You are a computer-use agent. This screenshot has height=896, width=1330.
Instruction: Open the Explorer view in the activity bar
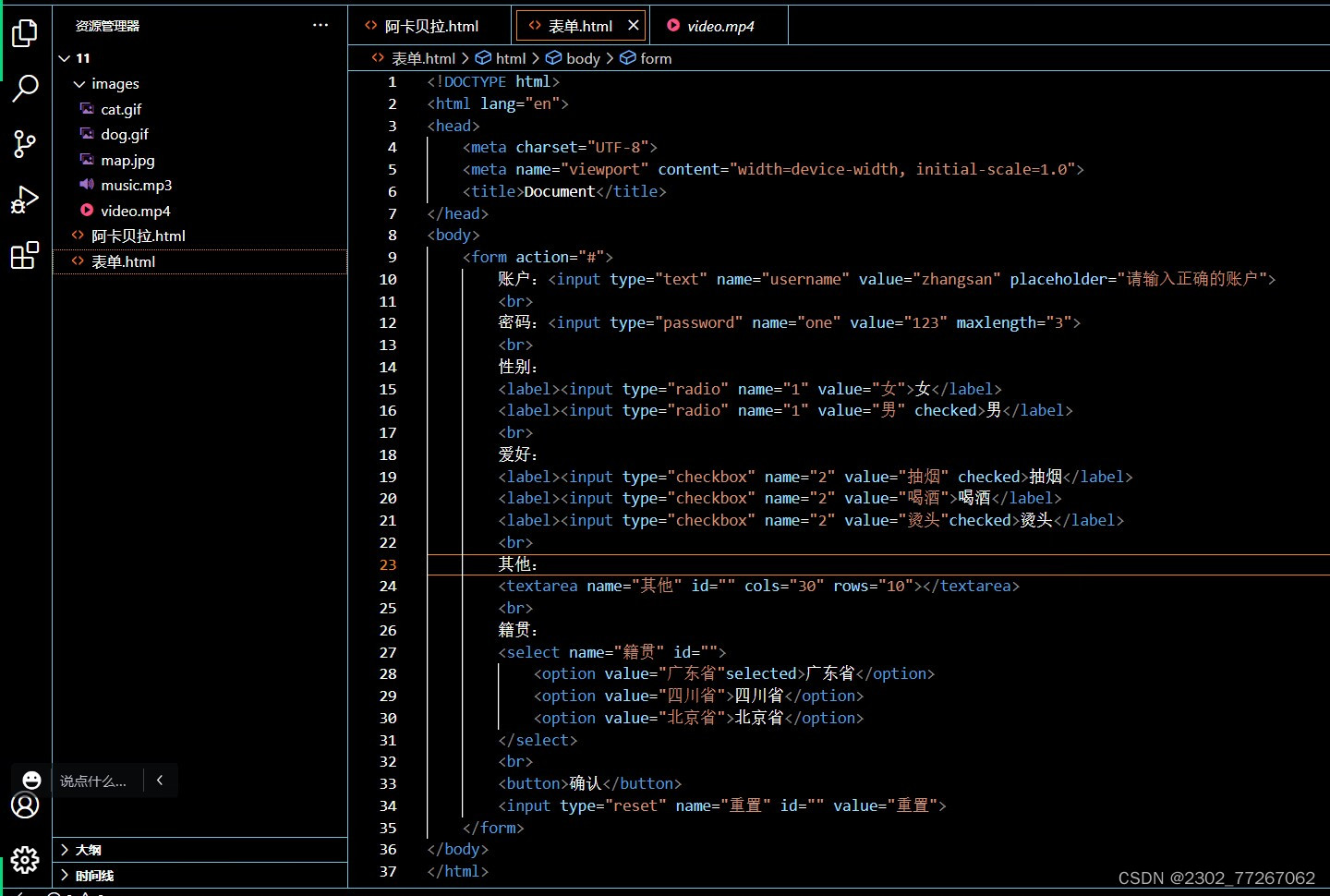25,33
